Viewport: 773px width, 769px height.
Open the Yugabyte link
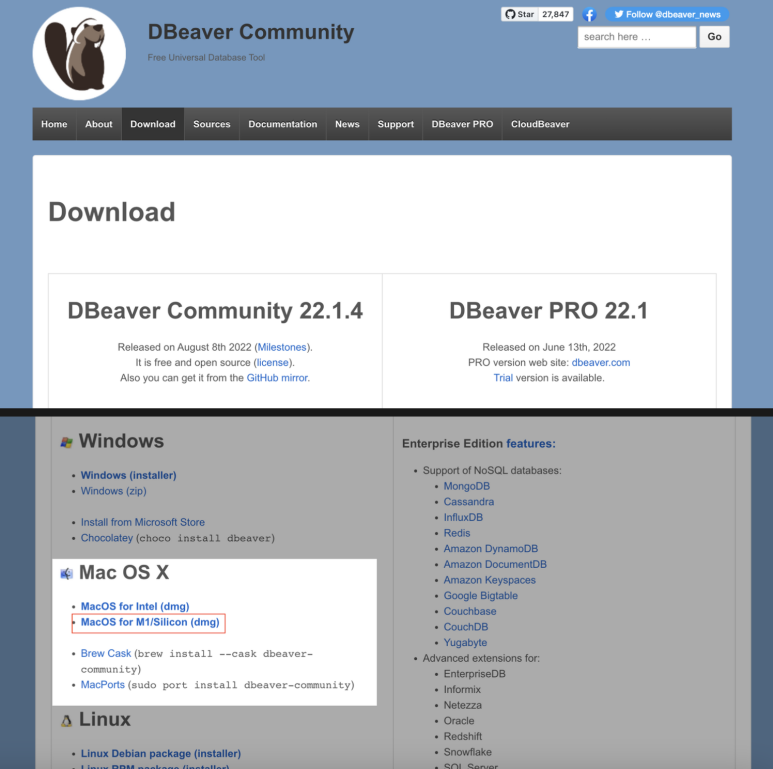coord(465,643)
